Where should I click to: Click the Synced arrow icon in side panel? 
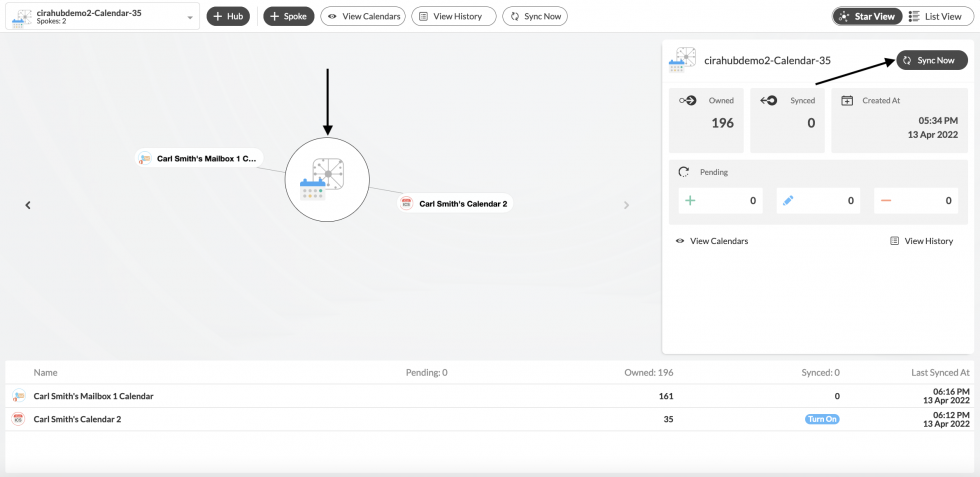pos(769,100)
